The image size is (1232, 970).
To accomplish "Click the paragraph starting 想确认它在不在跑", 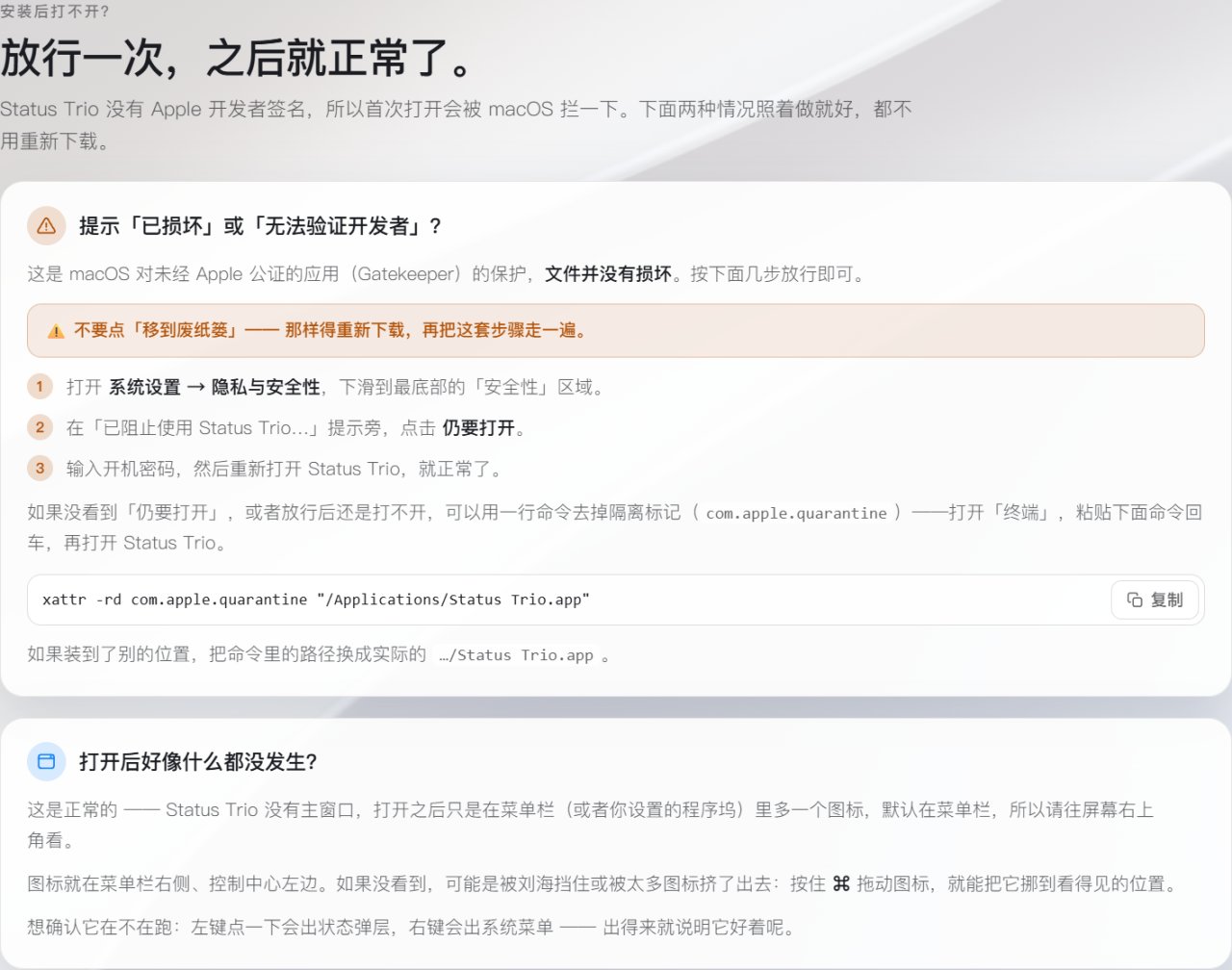I will (412, 928).
